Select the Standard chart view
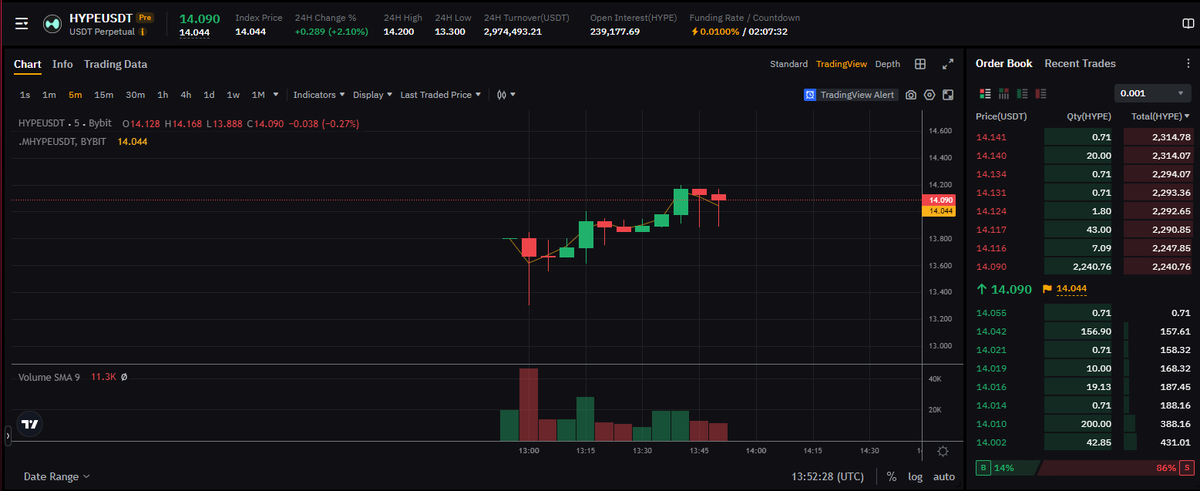The width and height of the screenshot is (1200, 491). pyautogui.click(x=789, y=64)
